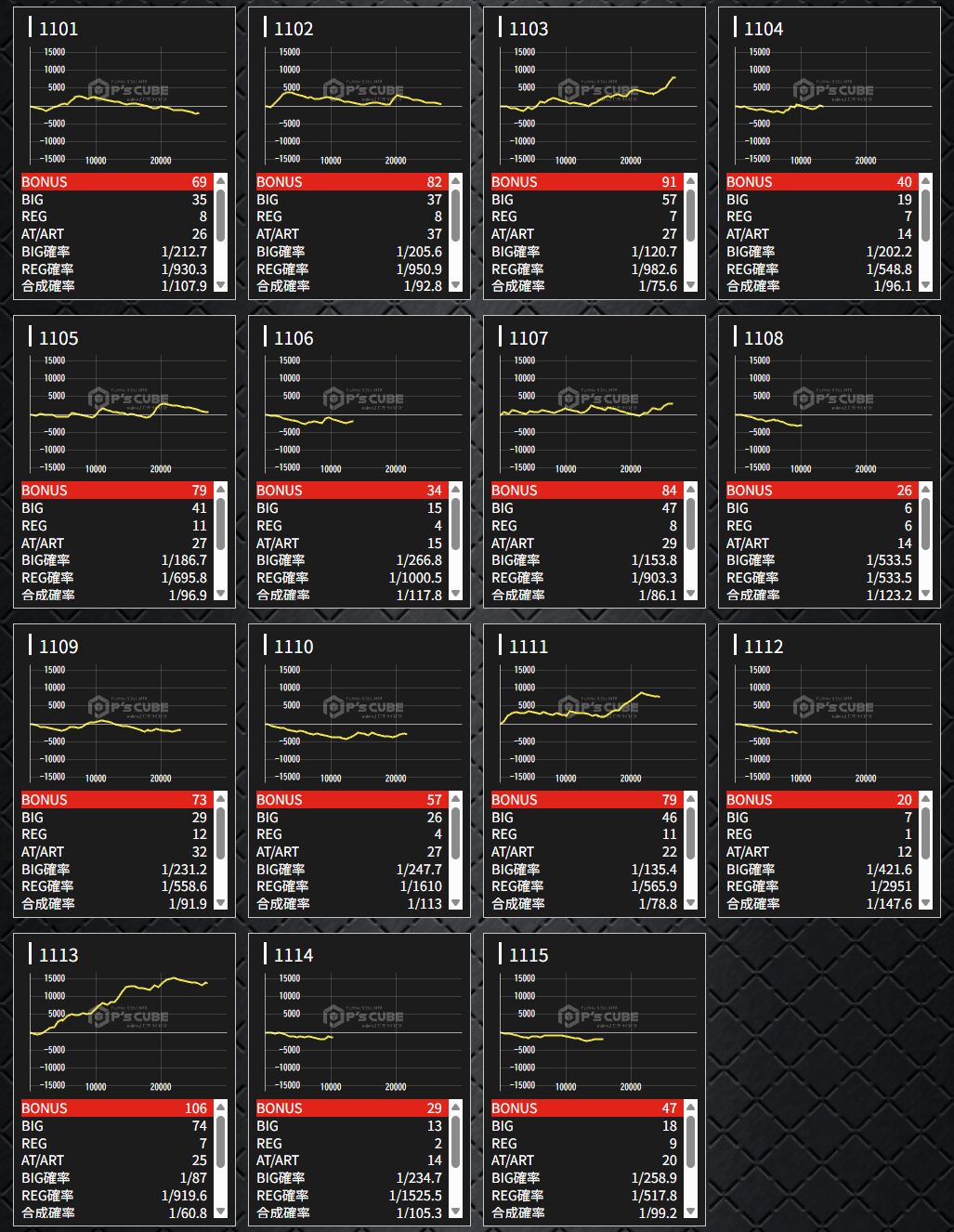Click scroll-up arrow in machine 1105 data list
This screenshot has width=954, height=1232.
pyautogui.click(x=221, y=490)
